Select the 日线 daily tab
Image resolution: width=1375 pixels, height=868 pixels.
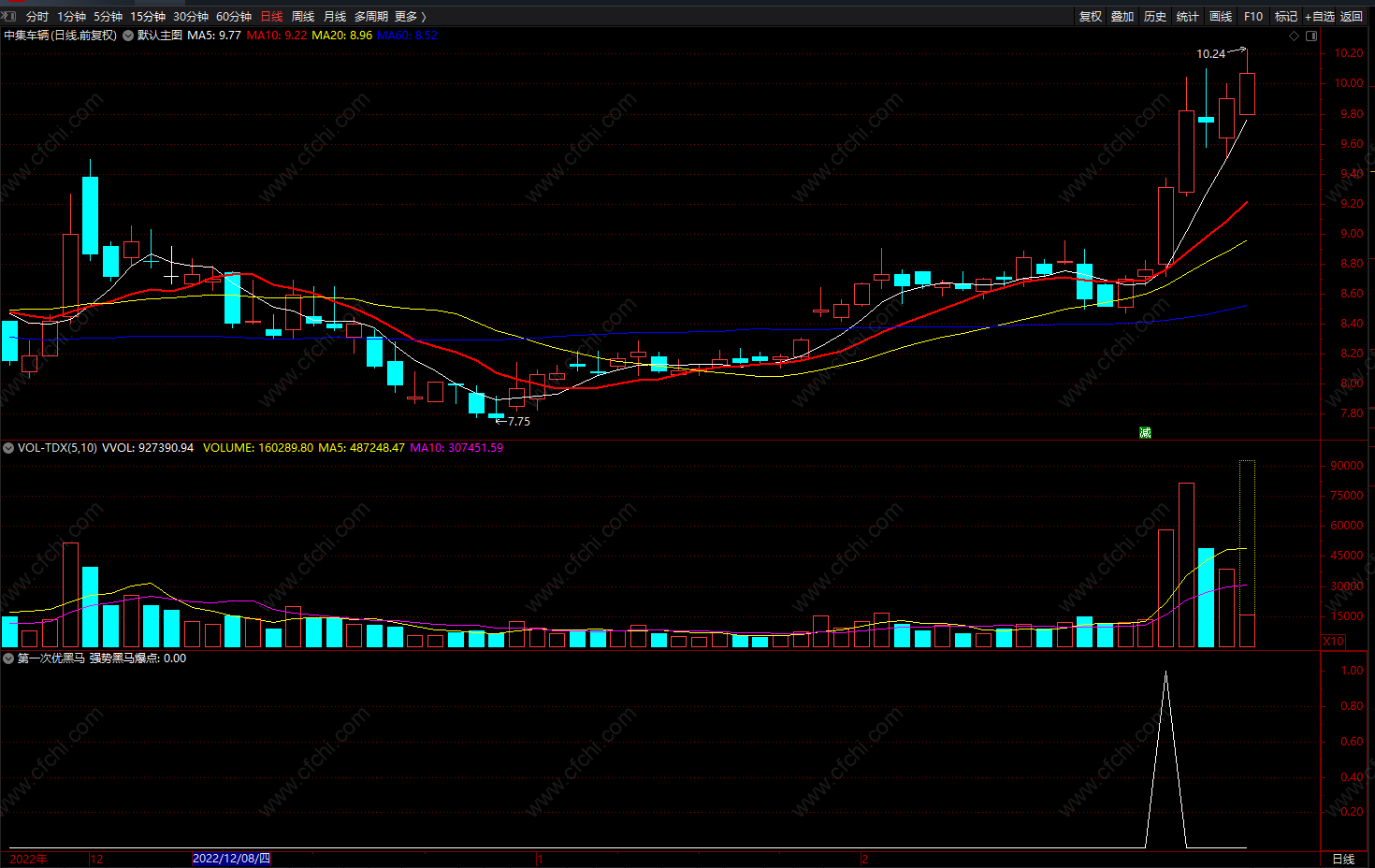pyautogui.click(x=271, y=17)
